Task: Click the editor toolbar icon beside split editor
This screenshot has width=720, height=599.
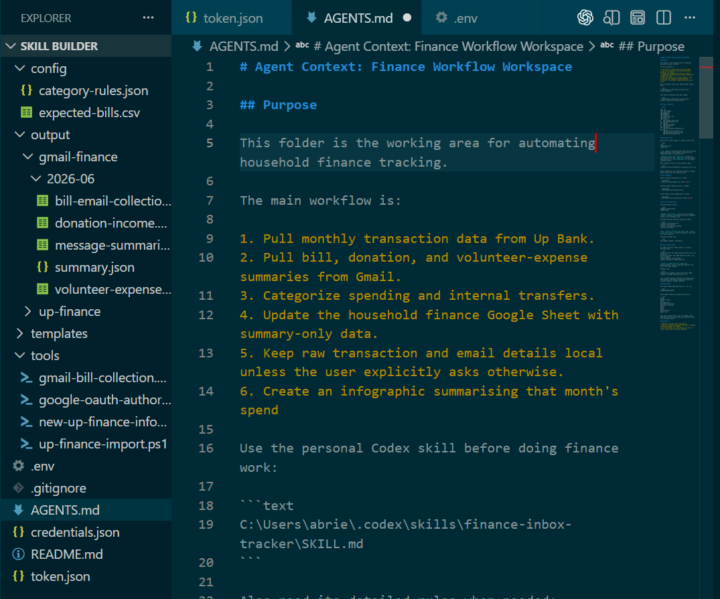Action: point(637,18)
